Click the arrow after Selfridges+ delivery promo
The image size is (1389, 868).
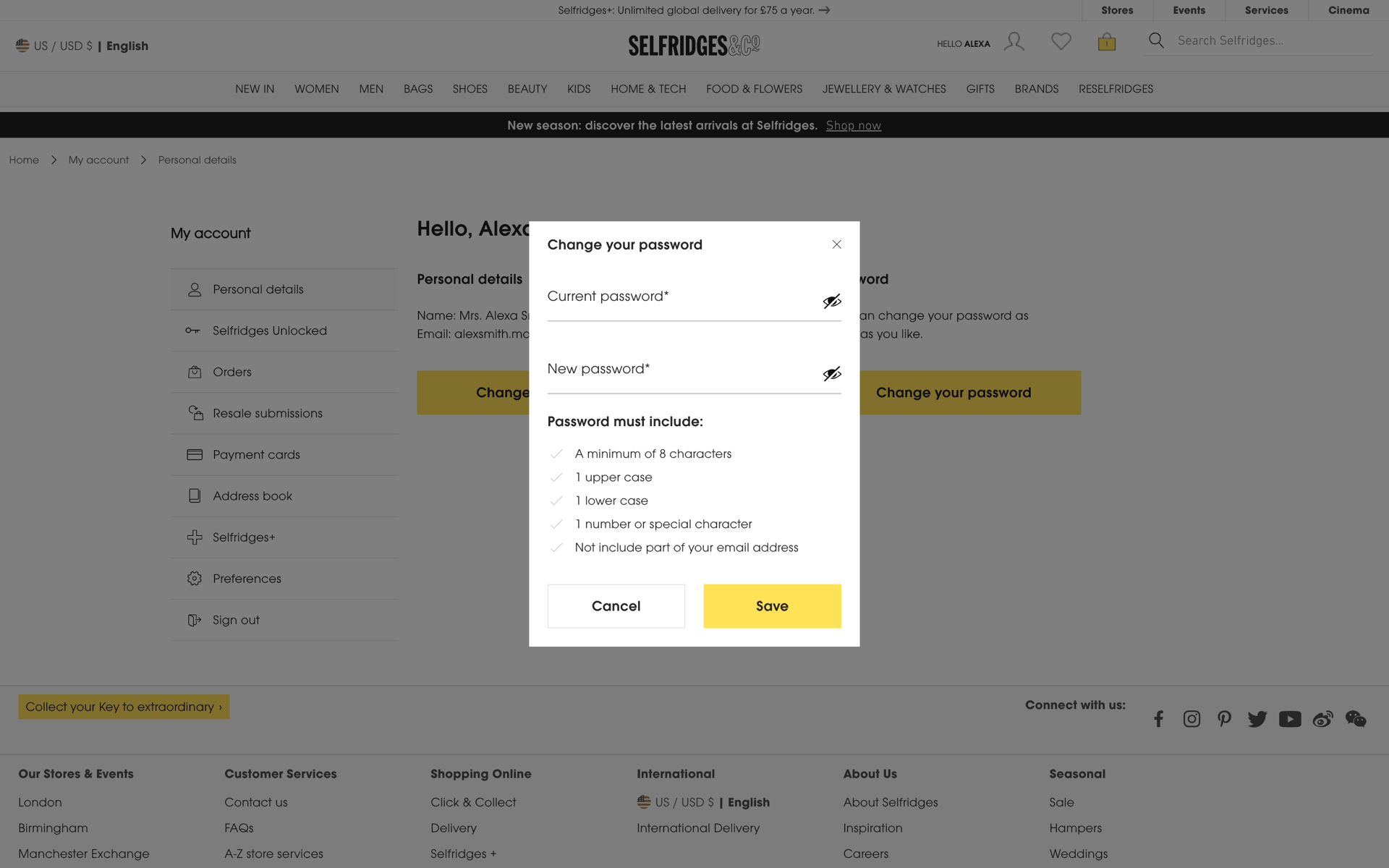click(x=824, y=10)
